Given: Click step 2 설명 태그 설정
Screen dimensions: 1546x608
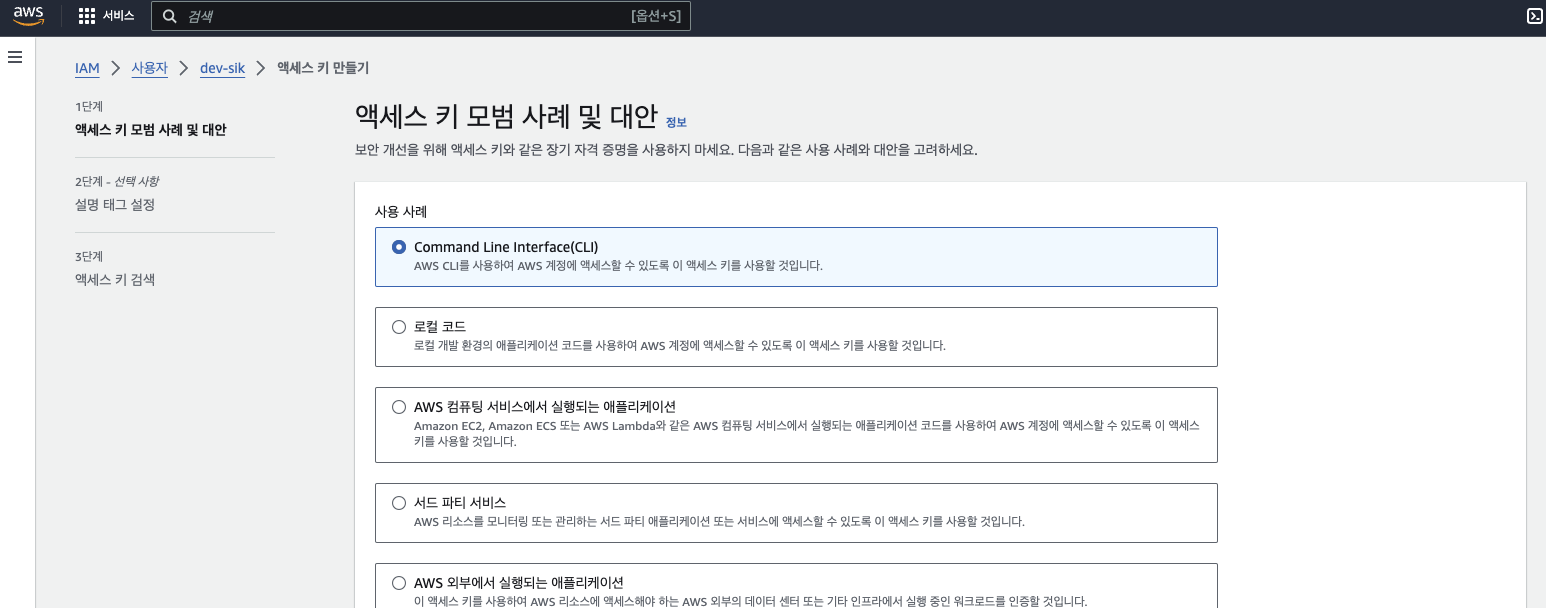Looking at the screenshot, I should point(115,205).
